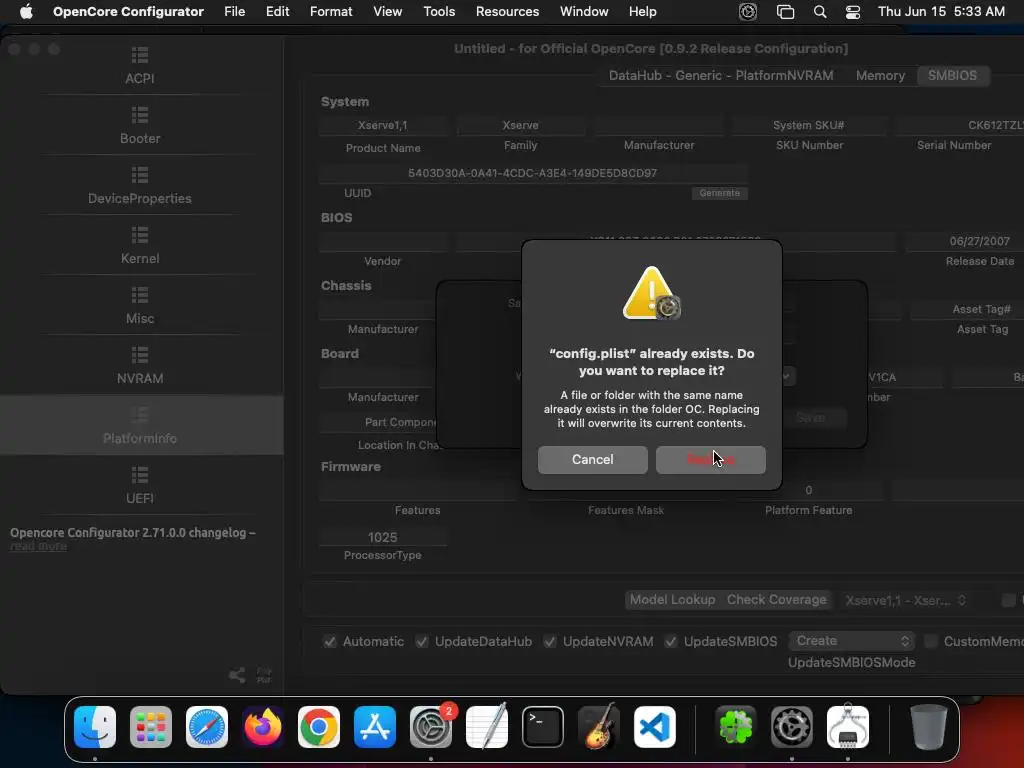Open the green clover app in Dock

coord(736,727)
